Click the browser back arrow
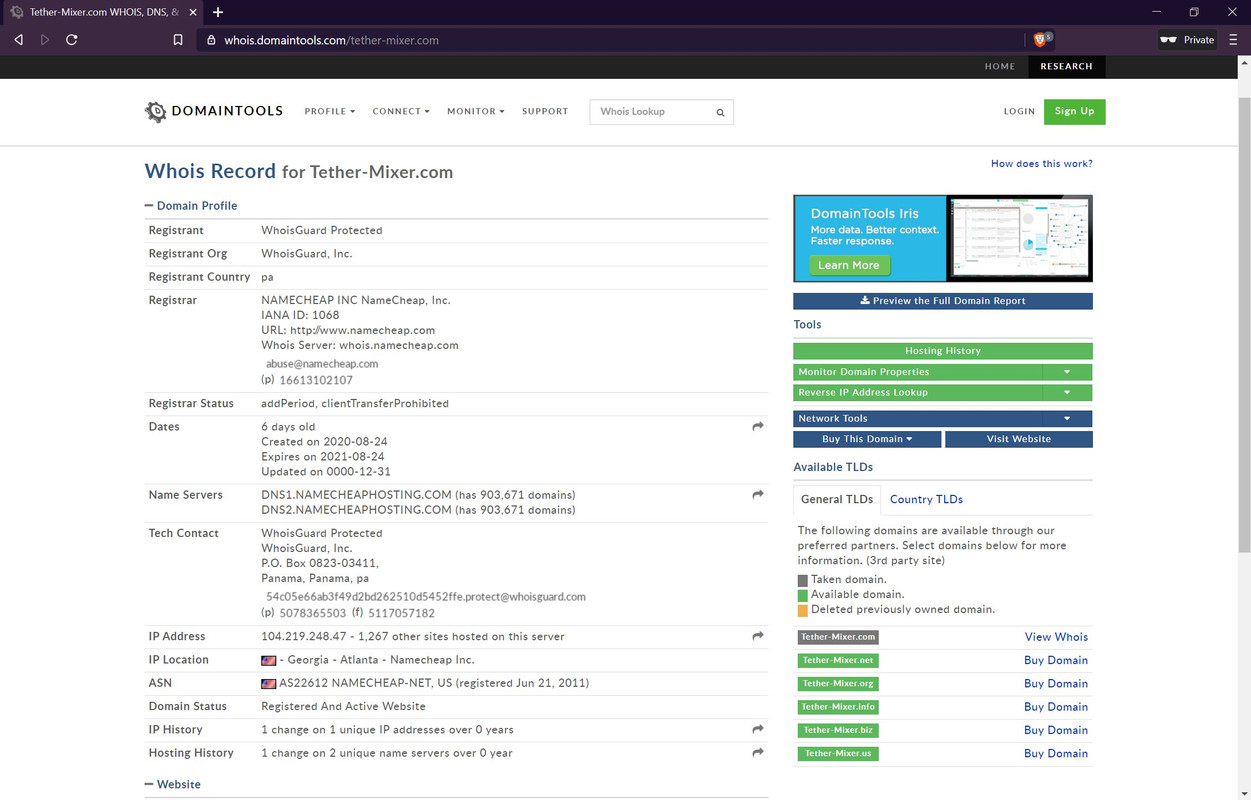This screenshot has width=1251, height=800. coord(18,40)
